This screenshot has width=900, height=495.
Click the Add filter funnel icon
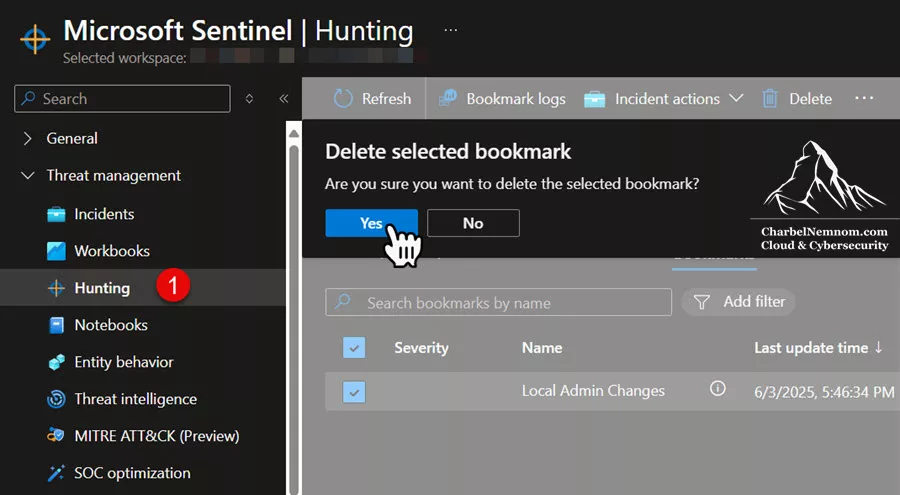(x=702, y=301)
